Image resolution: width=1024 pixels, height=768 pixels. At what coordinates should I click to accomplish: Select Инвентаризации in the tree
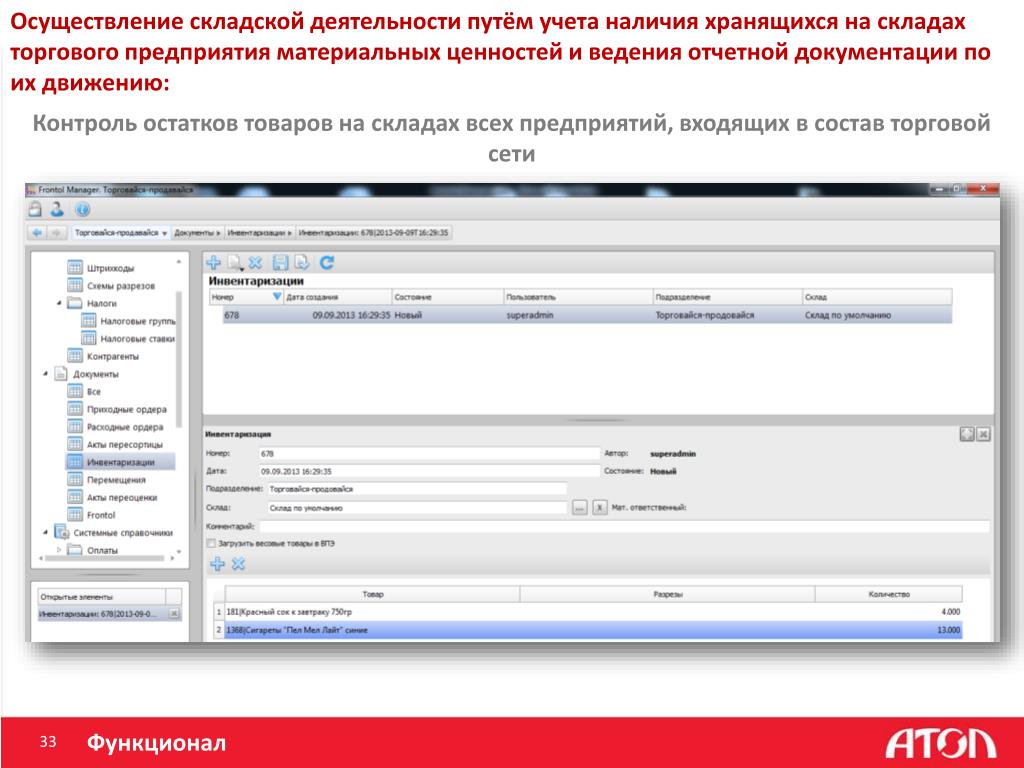[120, 462]
